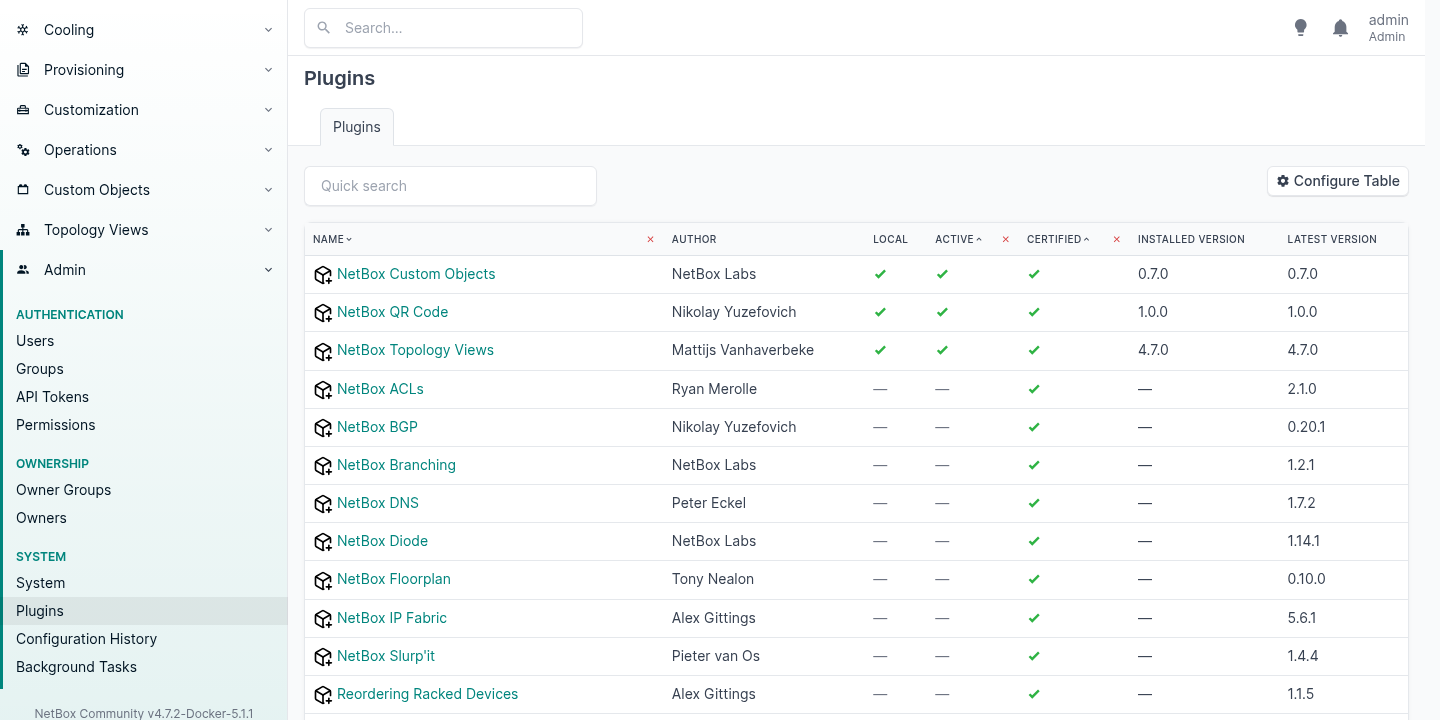Click the package icon beside NetBox Topology Views

pyautogui.click(x=323, y=351)
